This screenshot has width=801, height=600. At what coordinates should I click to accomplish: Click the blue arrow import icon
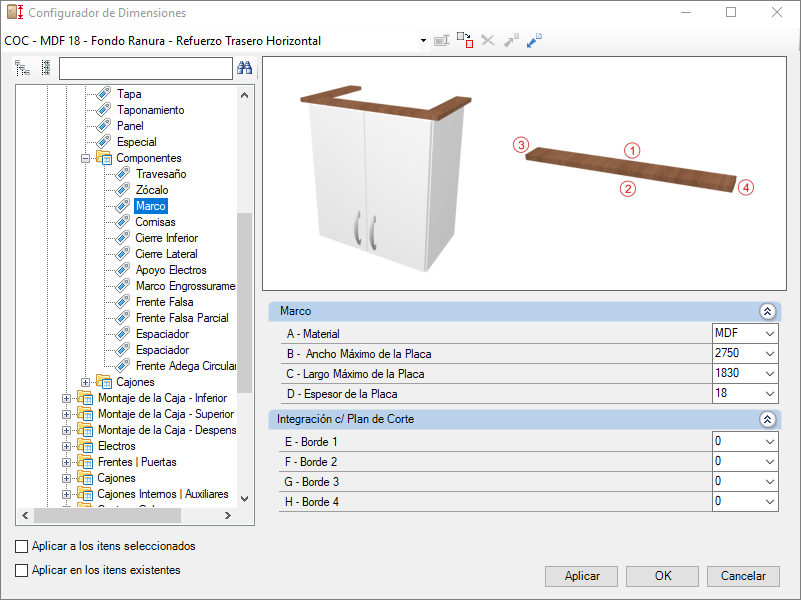pos(534,40)
